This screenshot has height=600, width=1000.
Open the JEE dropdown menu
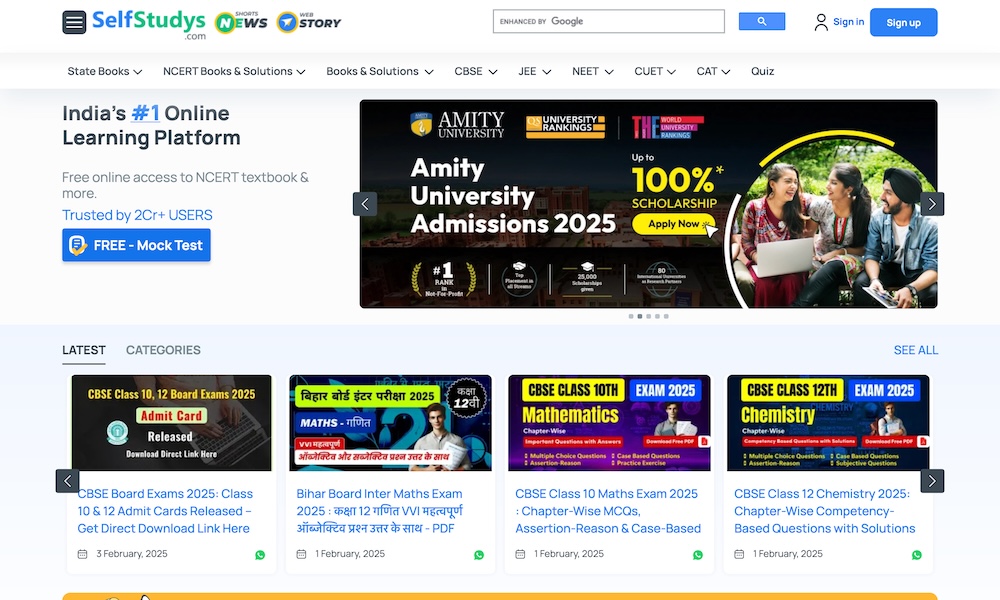coord(534,71)
